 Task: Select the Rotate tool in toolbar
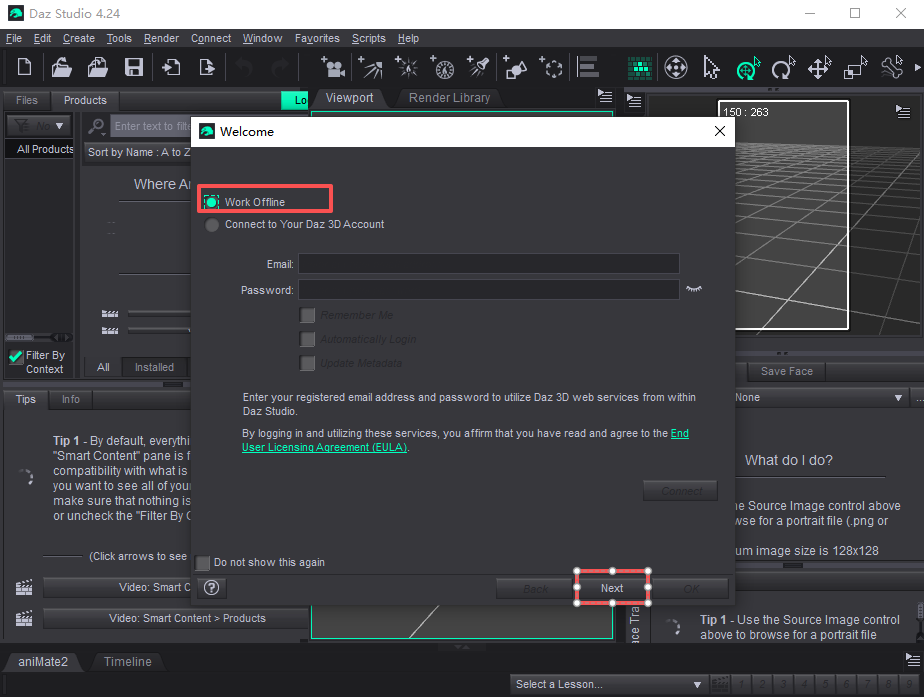[782, 69]
